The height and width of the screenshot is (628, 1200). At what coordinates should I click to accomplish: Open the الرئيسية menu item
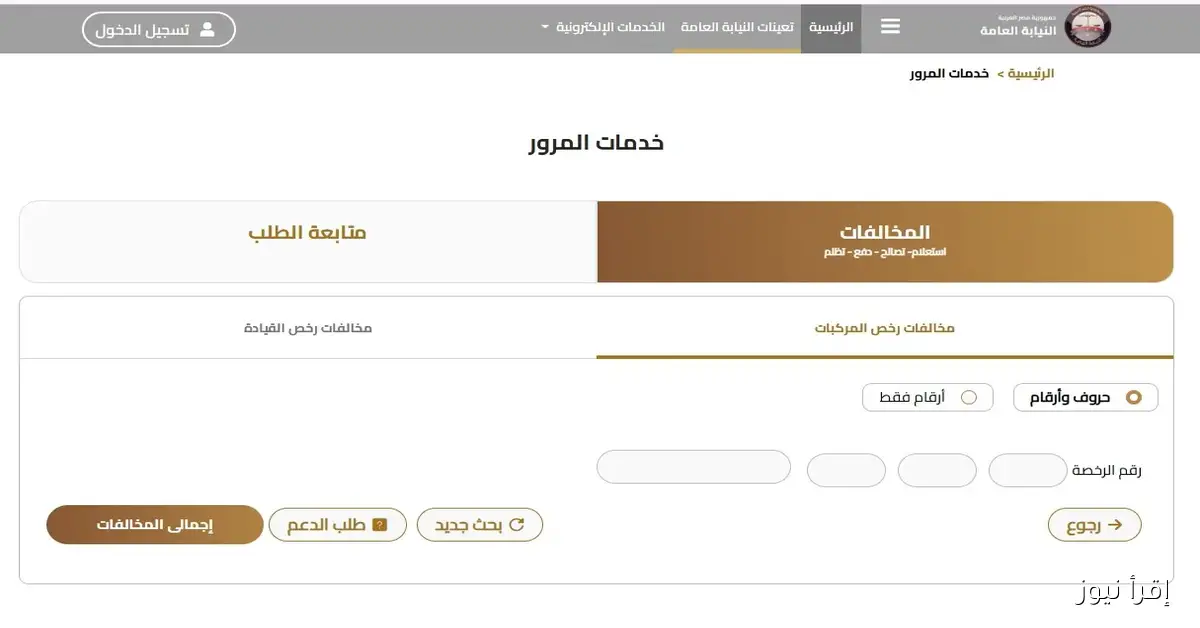[x=831, y=27]
